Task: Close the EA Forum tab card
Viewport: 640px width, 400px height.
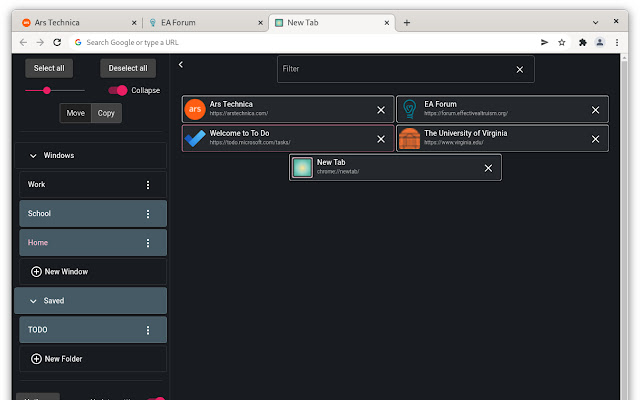Action: (x=596, y=110)
